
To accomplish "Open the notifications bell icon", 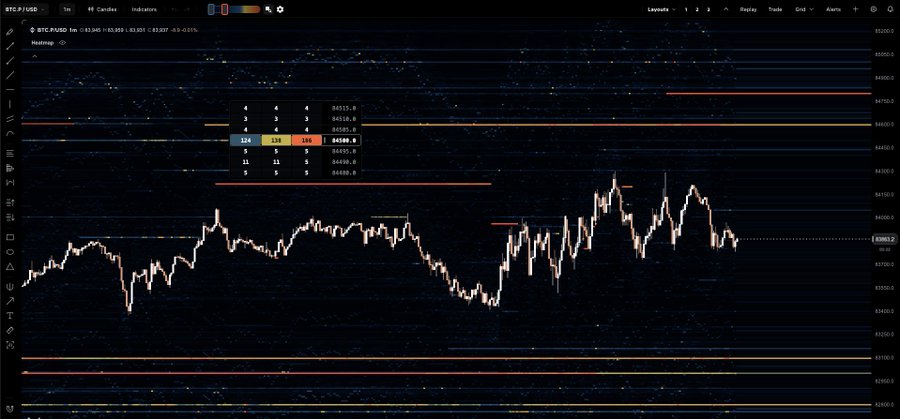I will point(890,9).
